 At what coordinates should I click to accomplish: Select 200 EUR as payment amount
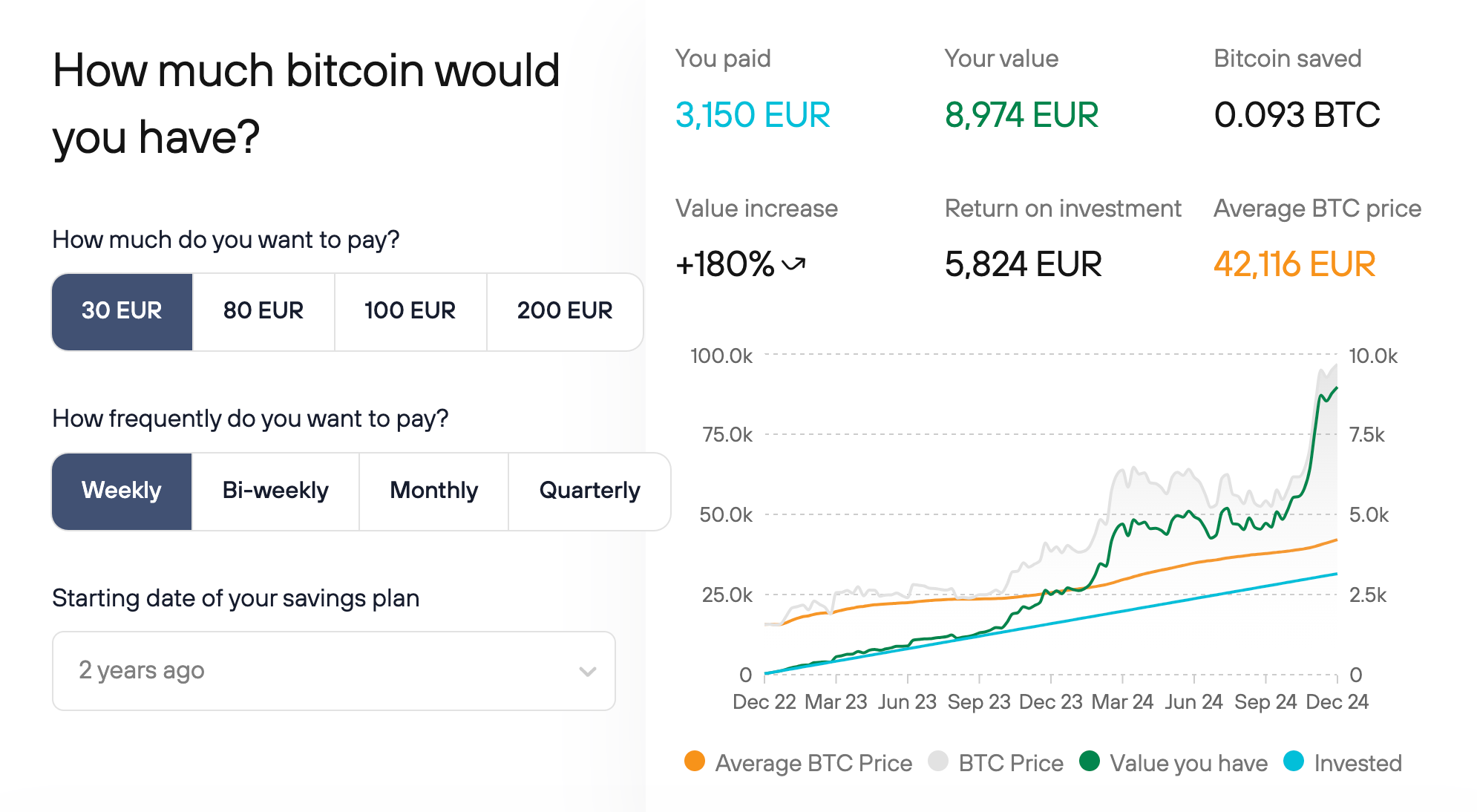click(564, 311)
